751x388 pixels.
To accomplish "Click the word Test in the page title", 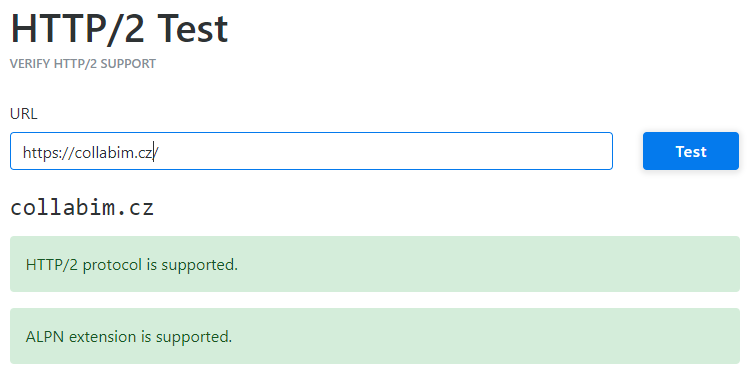I will pyautogui.click(x=192, y=29).
